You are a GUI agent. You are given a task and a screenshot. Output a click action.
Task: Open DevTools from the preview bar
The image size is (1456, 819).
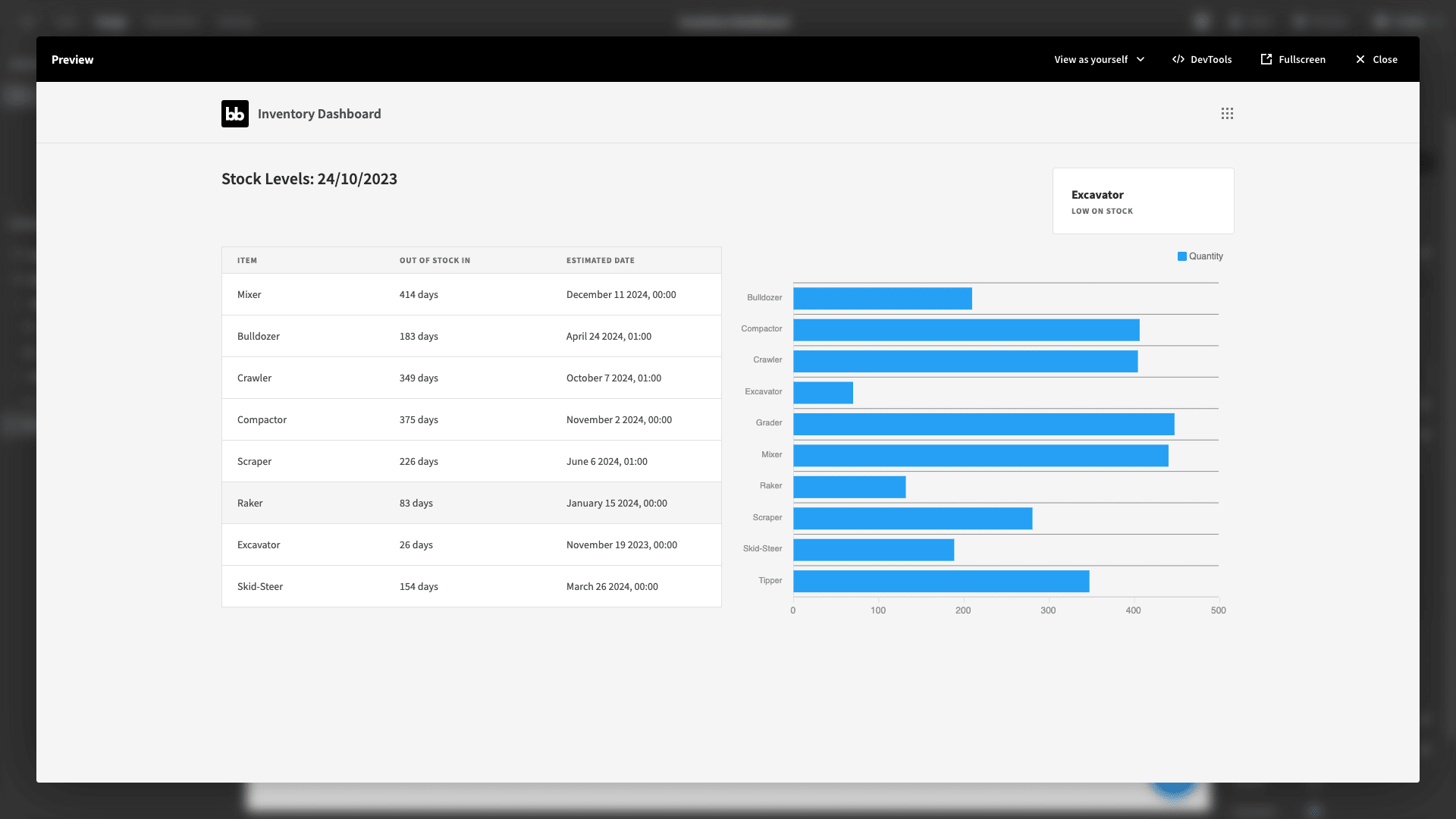coord(1202,59)
